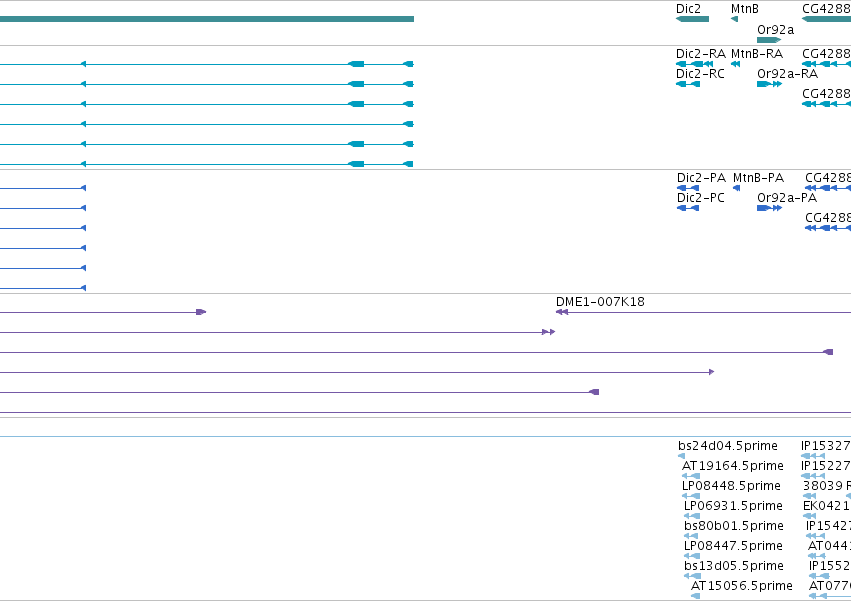Click the bs80b01.5prime EST label
Screen dimensions: 851x601
tap(734, 526)
